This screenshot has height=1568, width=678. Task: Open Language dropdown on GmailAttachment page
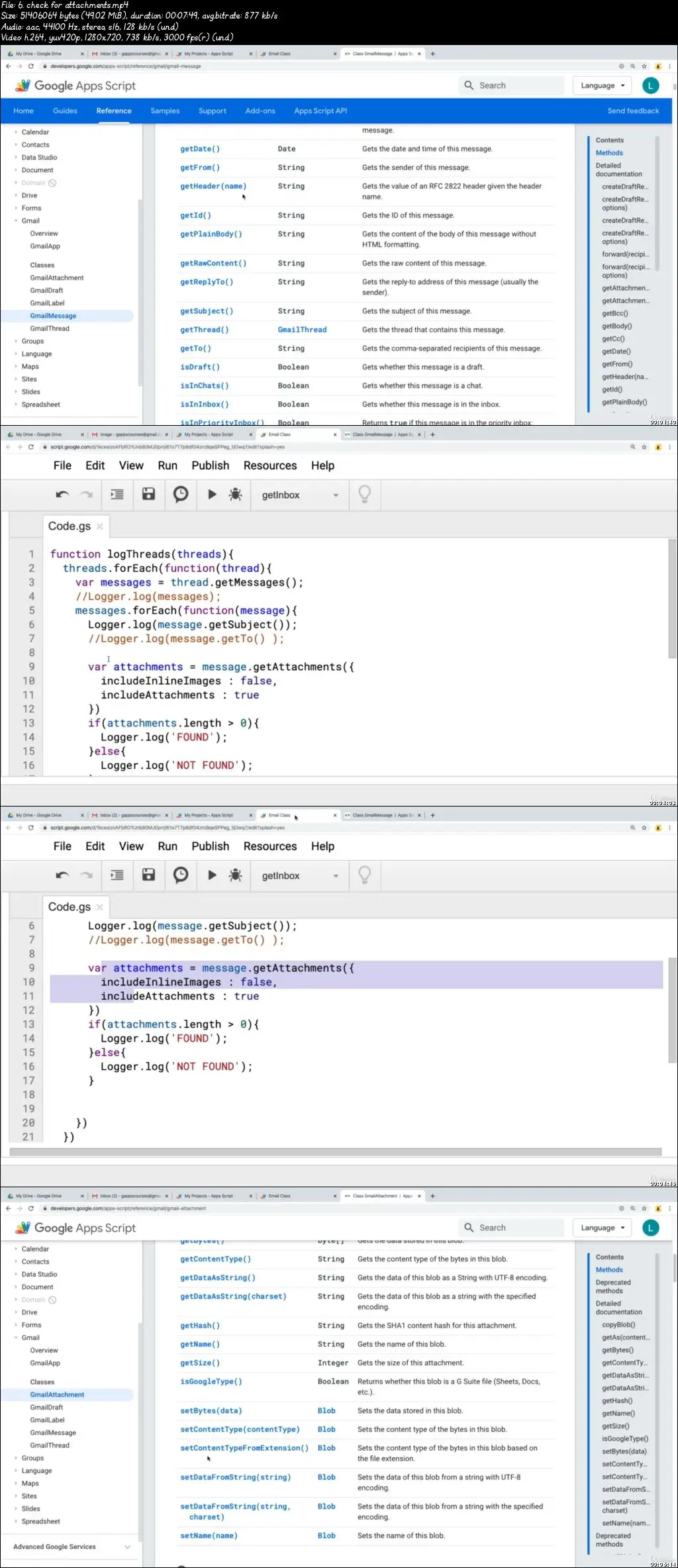(603, 1228)
